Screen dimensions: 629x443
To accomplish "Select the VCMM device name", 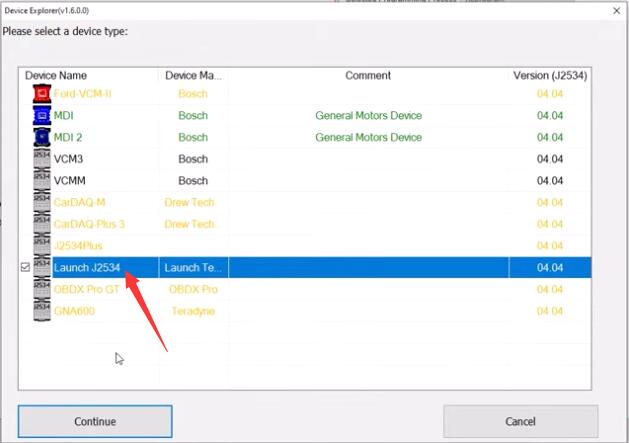I will click(x=69, y=181).
